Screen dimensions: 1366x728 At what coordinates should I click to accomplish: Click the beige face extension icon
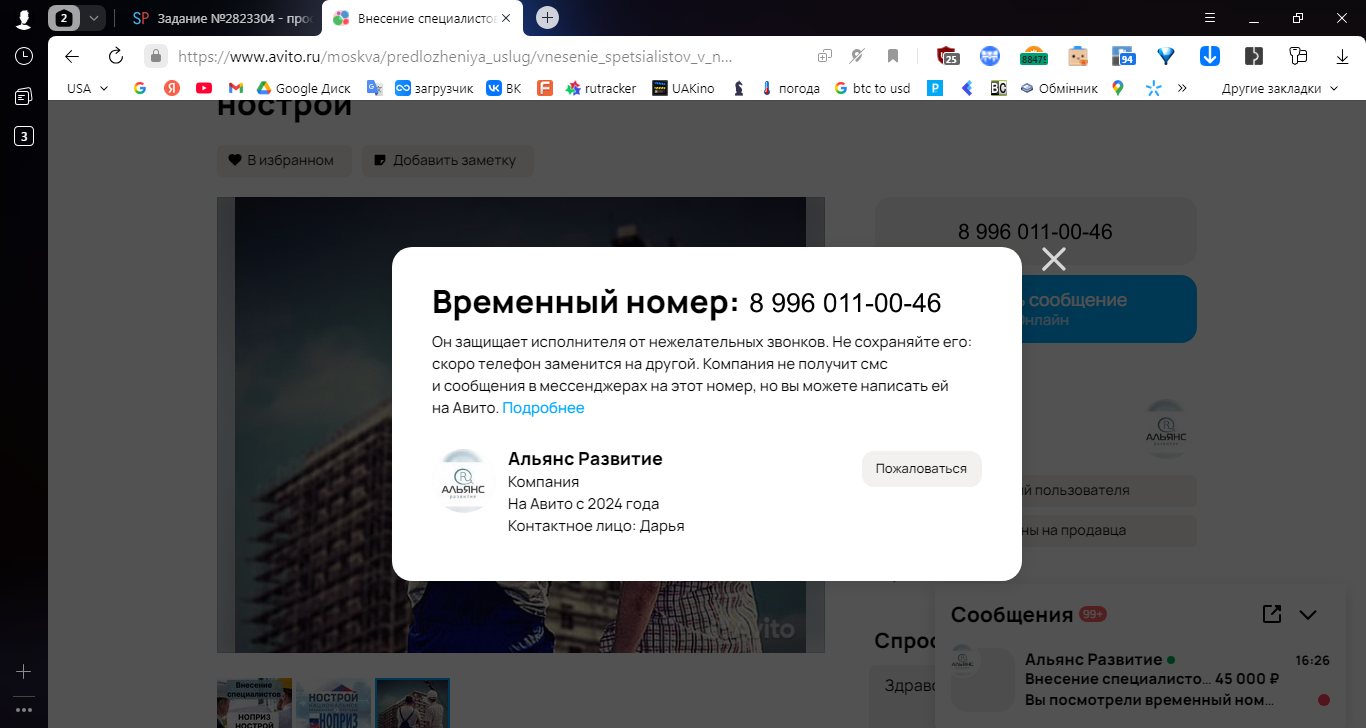coord(1077,56)
